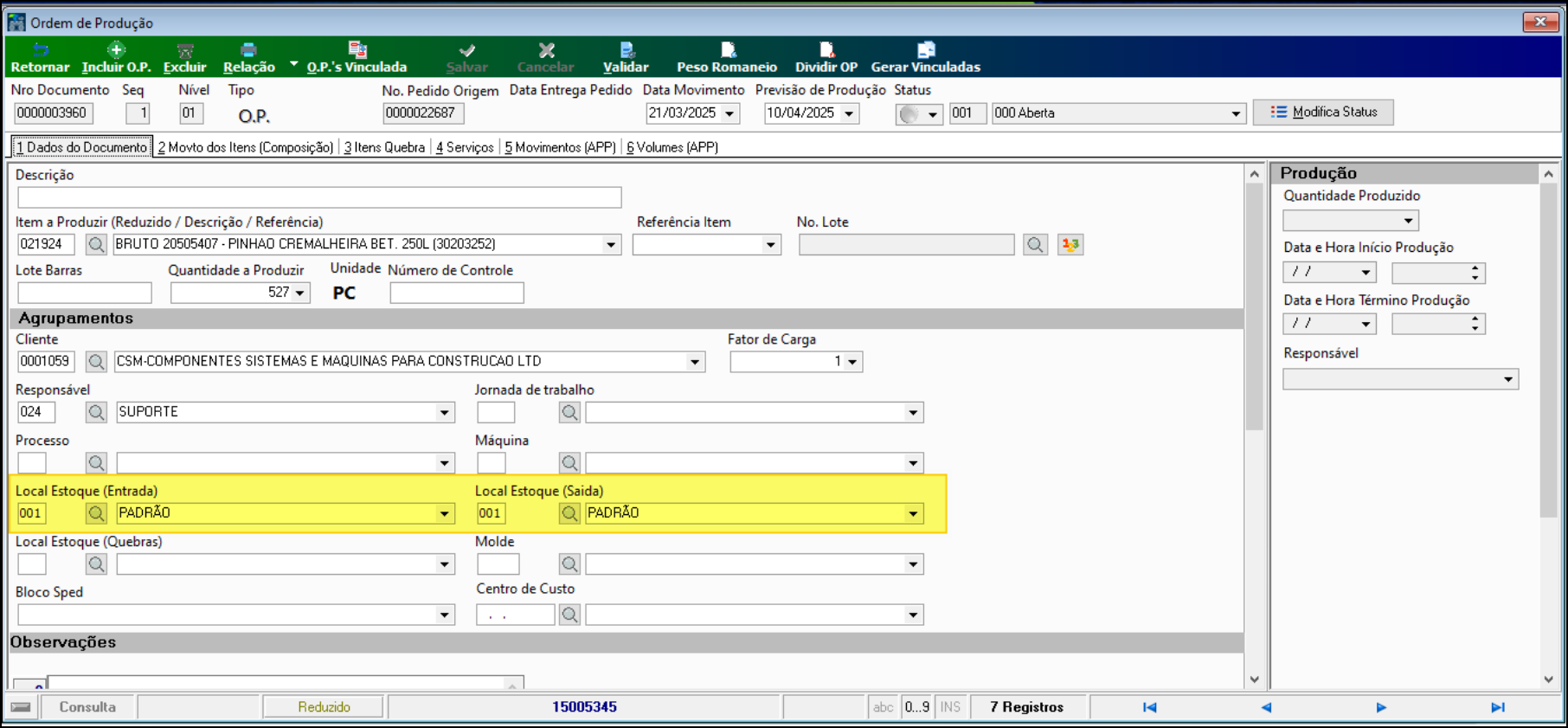Screen dimensions: 1568x728
Task: Click search magnifier for Processo
Action: 96,463
